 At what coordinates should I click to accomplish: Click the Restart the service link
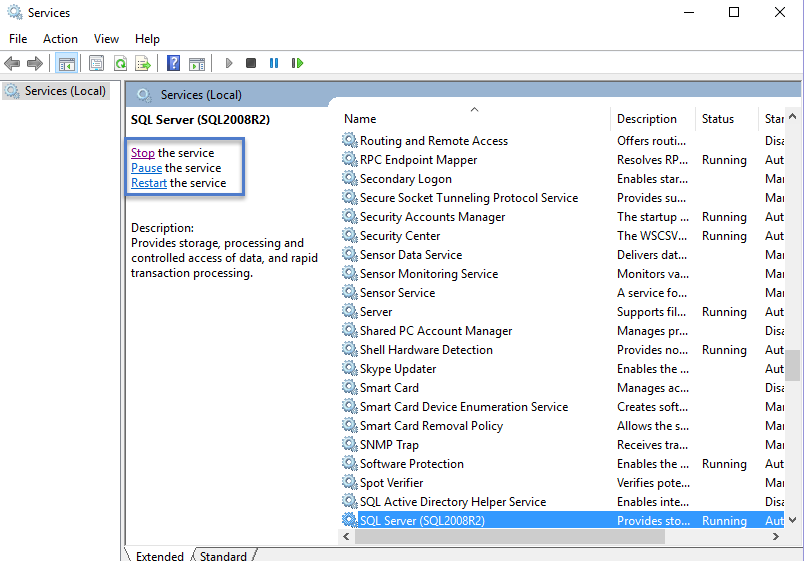(149, 183)
